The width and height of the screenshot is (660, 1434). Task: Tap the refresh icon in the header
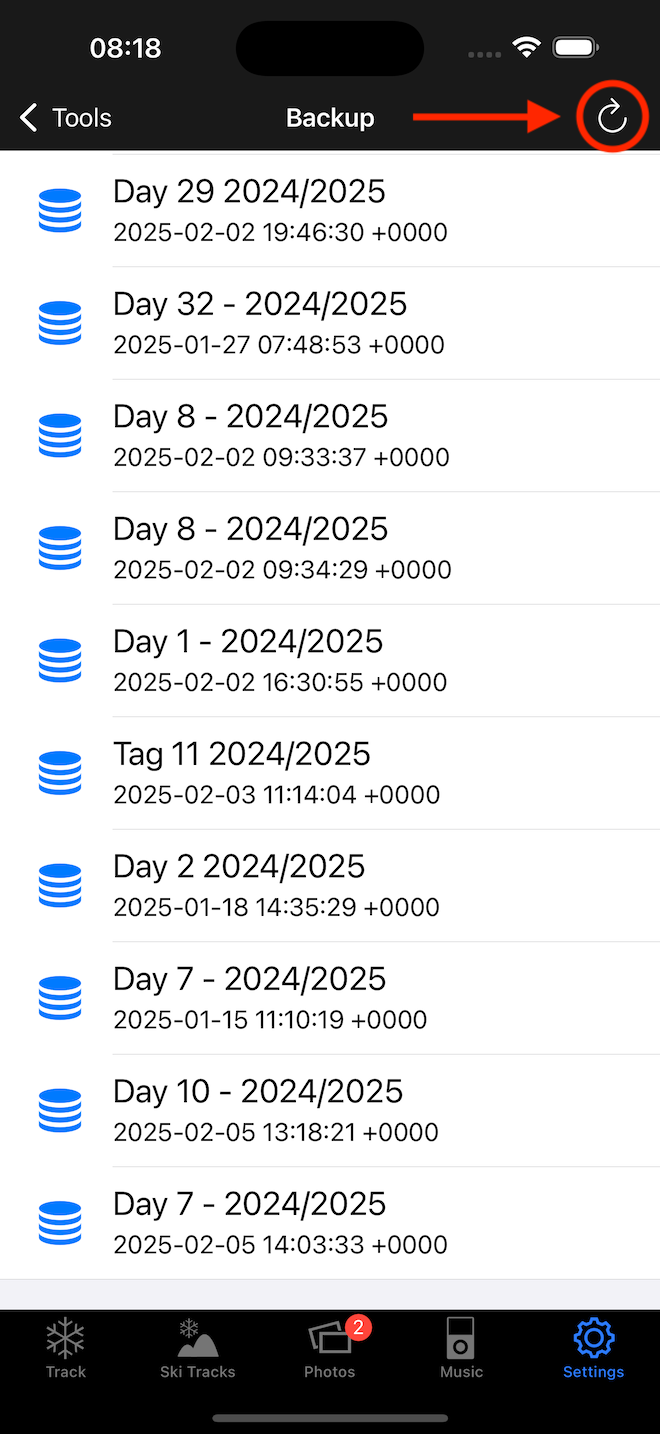click(612, 118)
